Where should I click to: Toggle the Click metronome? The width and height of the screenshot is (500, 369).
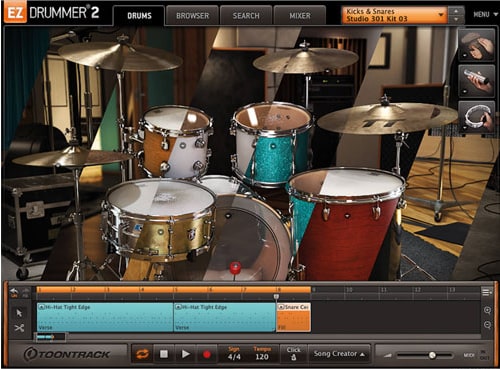(x=293, y=354)
